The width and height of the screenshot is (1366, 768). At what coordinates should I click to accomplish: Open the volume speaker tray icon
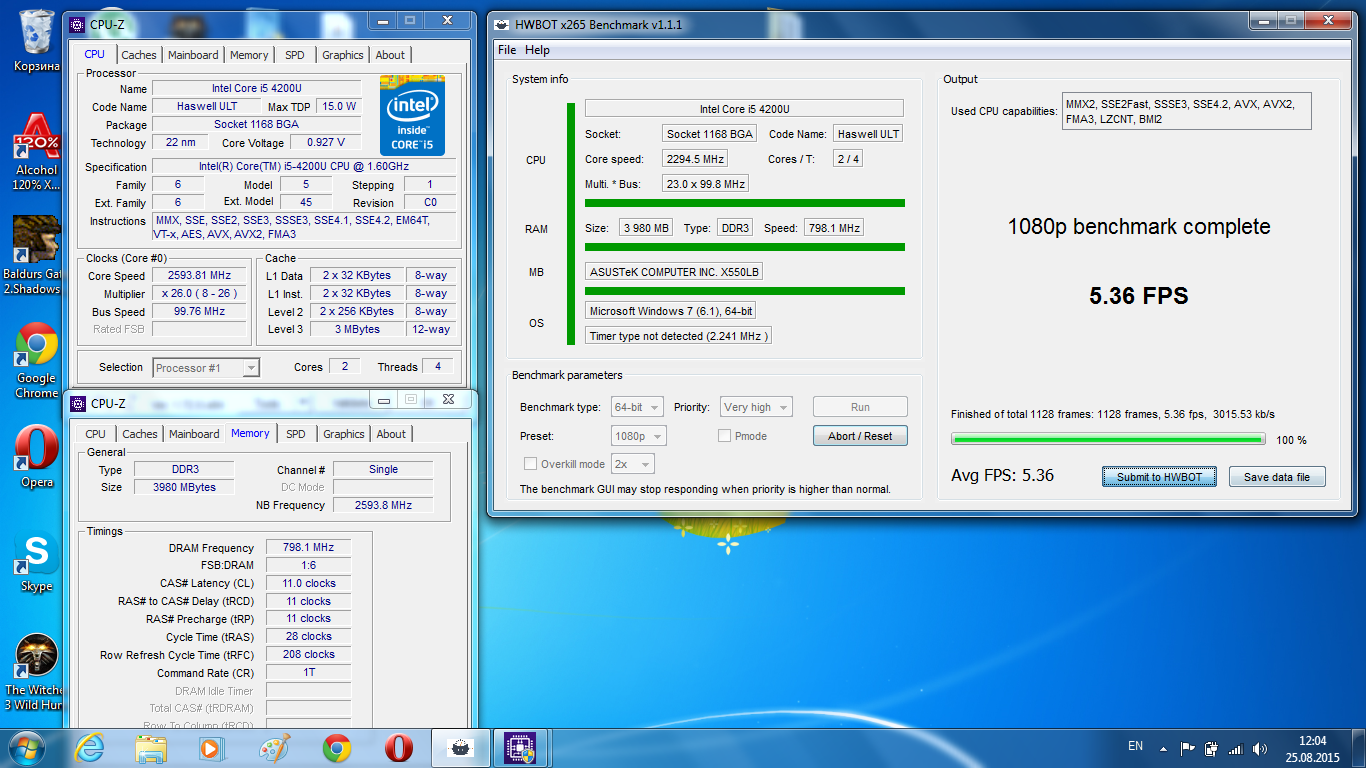[1259, 748]
